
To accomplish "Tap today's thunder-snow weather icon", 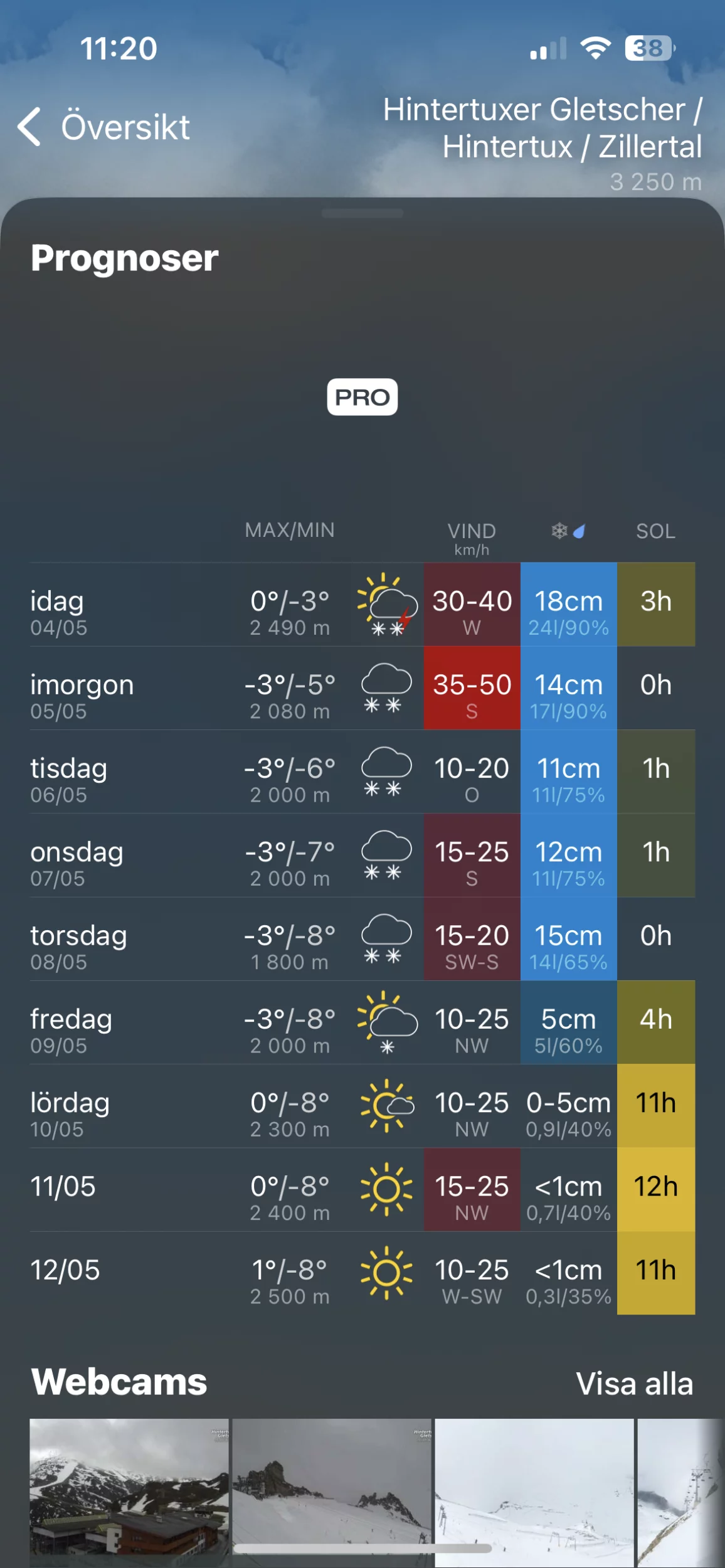I will (387, 605).
